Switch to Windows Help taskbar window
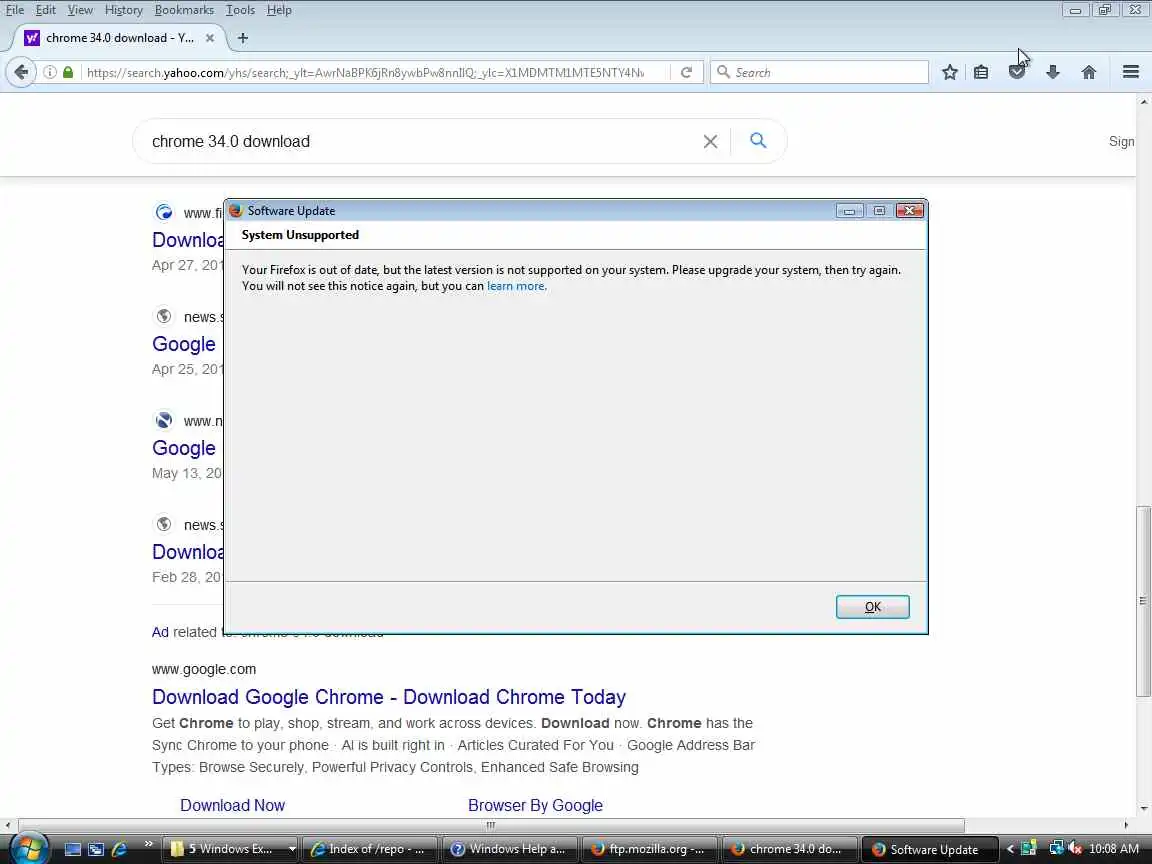The image size is (1152, 864). point(510,849)
